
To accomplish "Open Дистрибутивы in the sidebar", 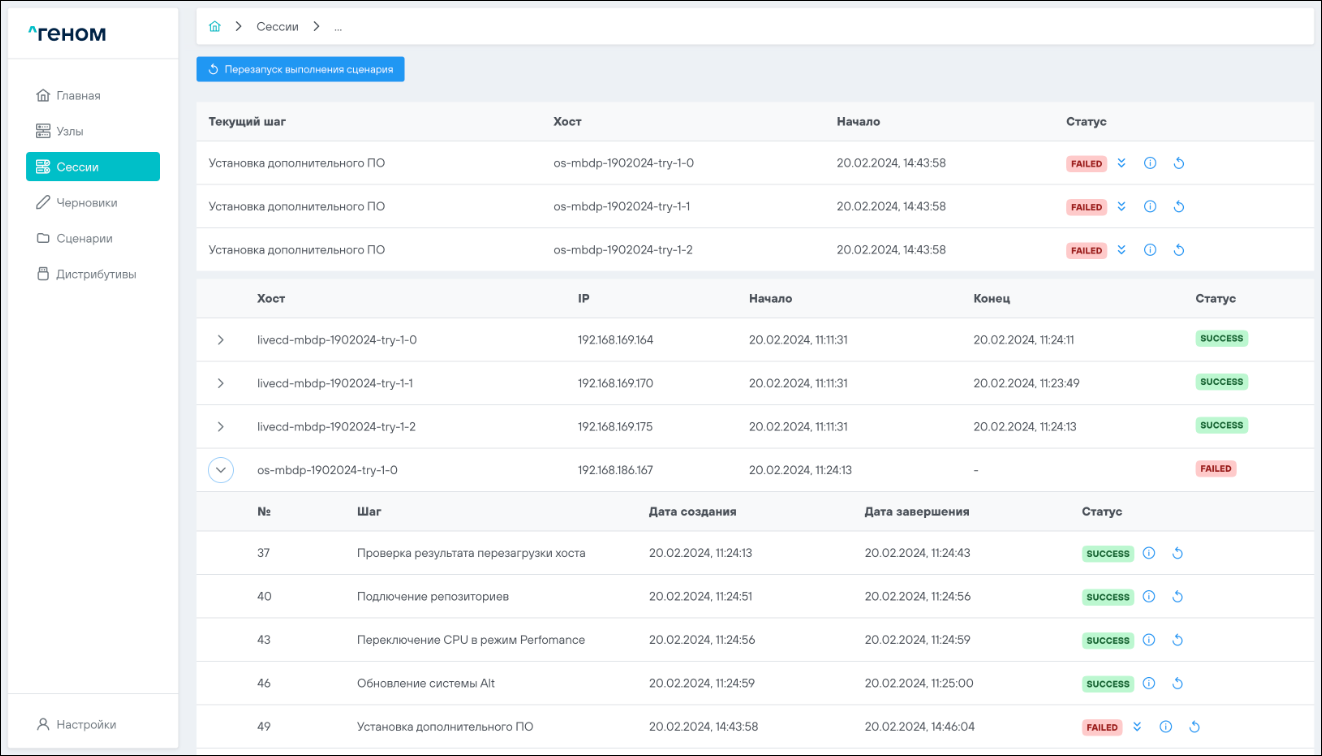I will pos(96,274).
